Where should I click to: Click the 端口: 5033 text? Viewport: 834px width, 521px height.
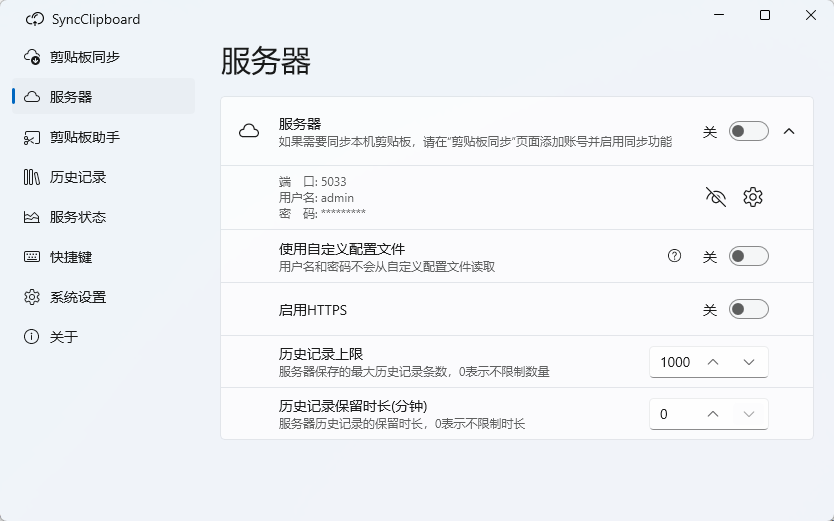click(313, 182)
